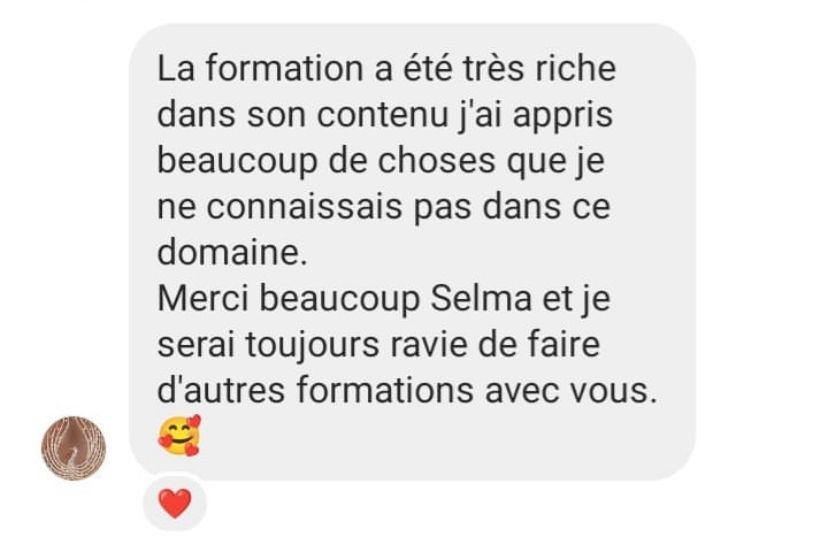The width and height of the screenshot is (828, 556).
Task: Click the name 'Selma' in the message
Action: [481, 298]
